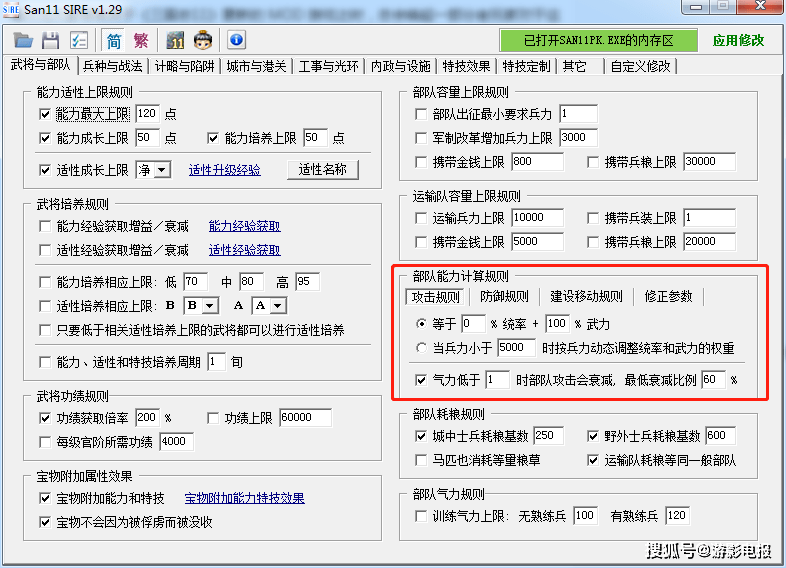
Task: Select the 当兵力小于 radio button
Action: click(421, 347)
